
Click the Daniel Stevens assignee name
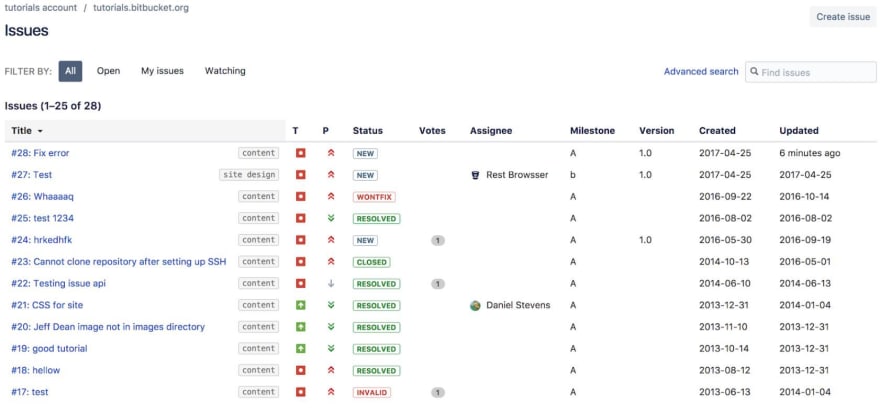pos(518,305)
